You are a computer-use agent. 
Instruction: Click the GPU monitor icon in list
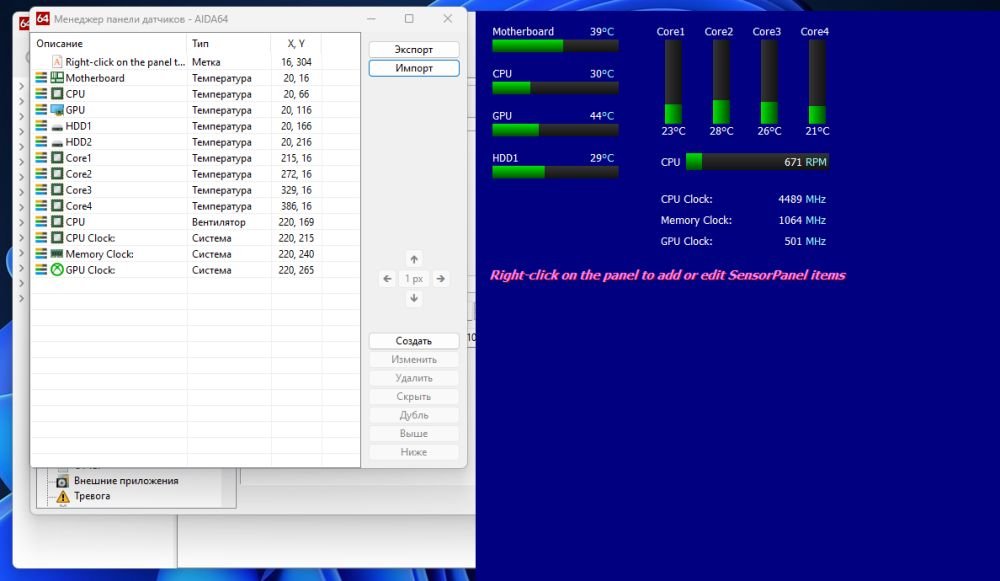[x=57, y=110]
